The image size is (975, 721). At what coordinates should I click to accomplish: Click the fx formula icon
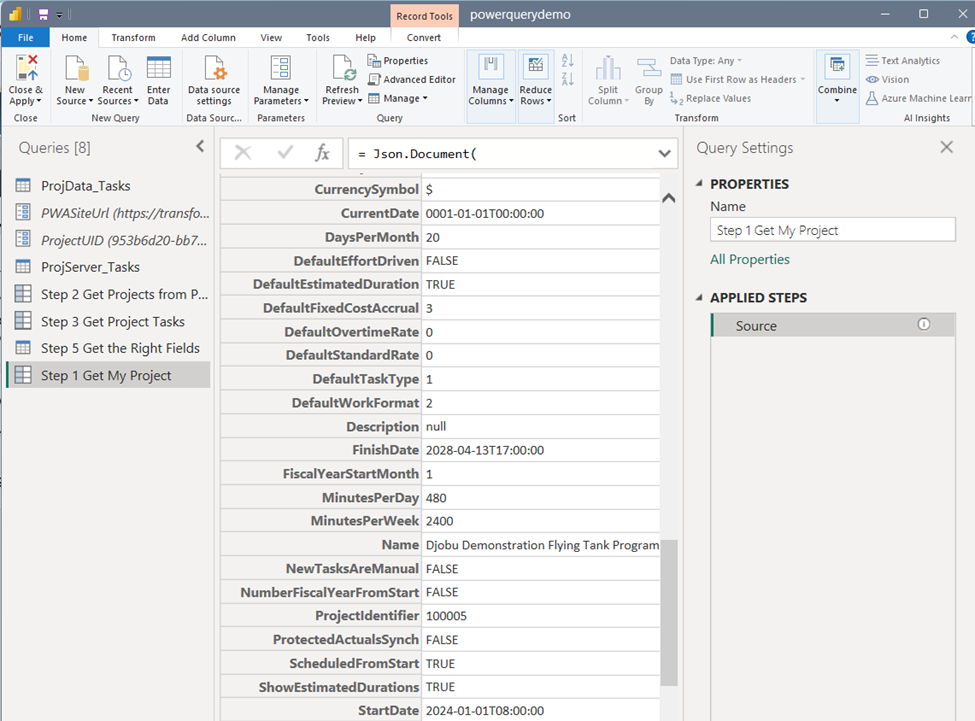click(x=322, y=153)
